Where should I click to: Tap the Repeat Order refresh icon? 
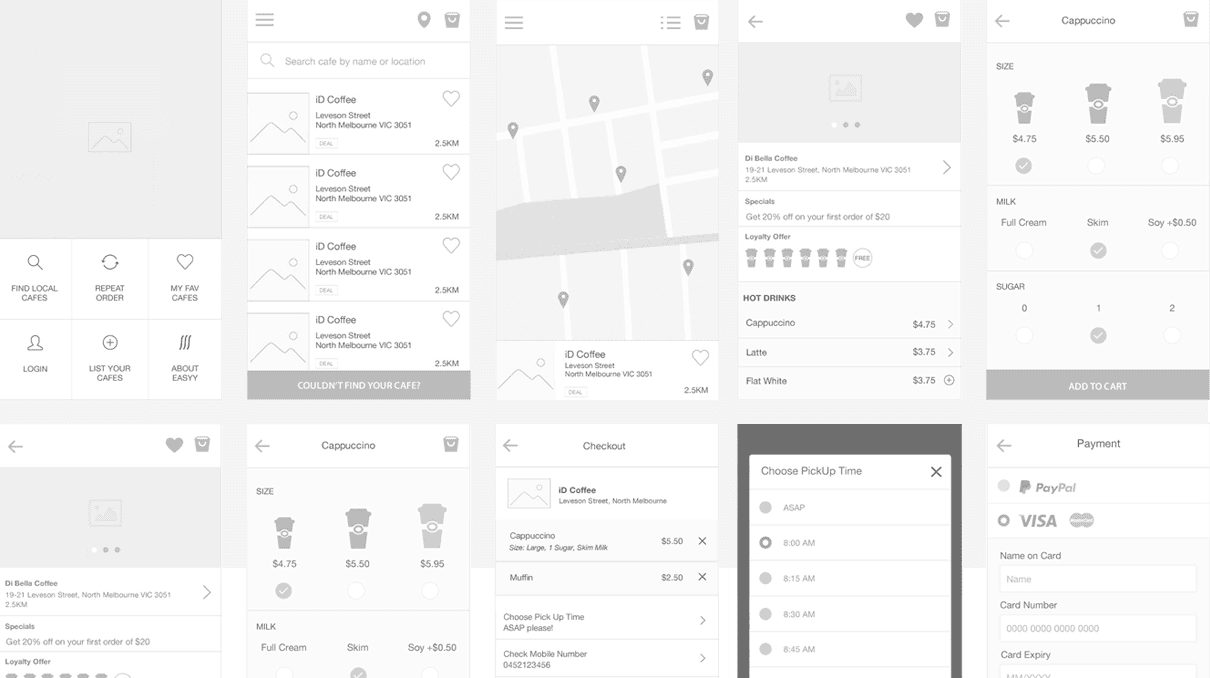[110, 263]
